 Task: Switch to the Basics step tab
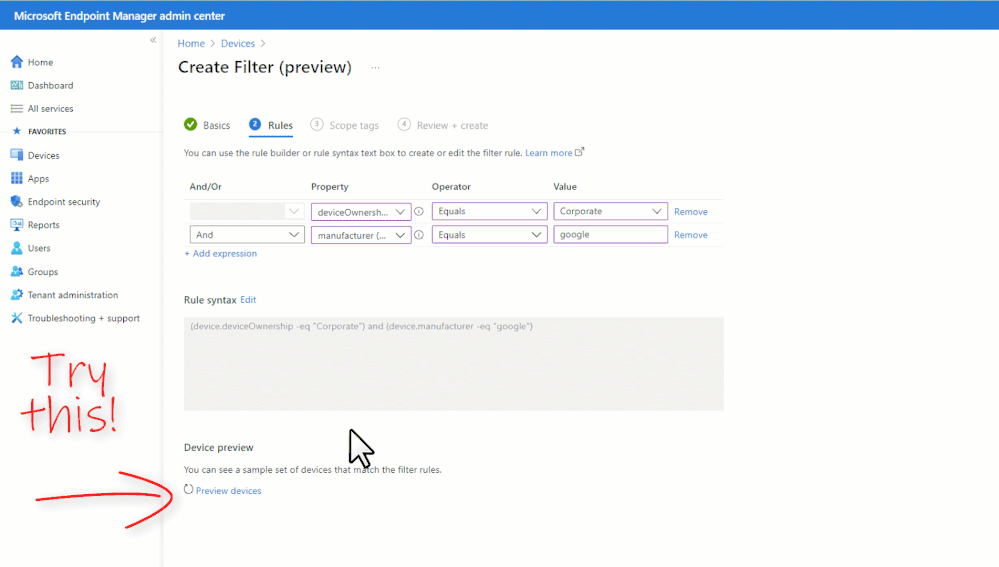pos(207,126)
